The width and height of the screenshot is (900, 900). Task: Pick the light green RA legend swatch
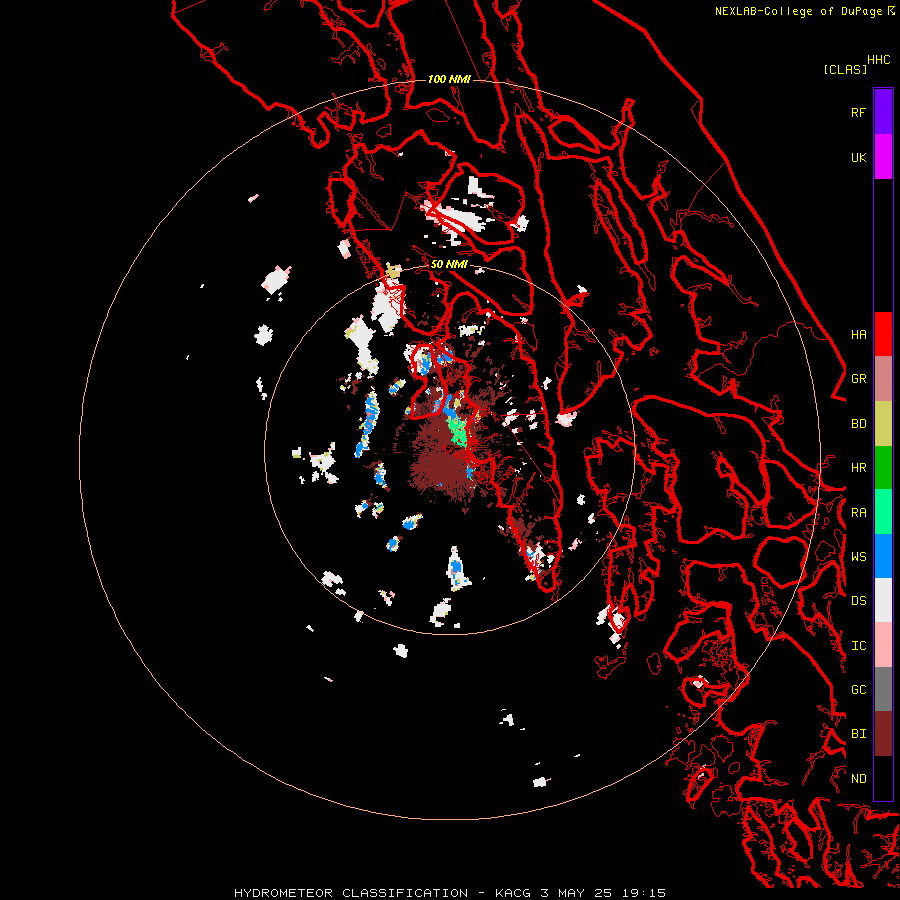(x=883, y=512)
